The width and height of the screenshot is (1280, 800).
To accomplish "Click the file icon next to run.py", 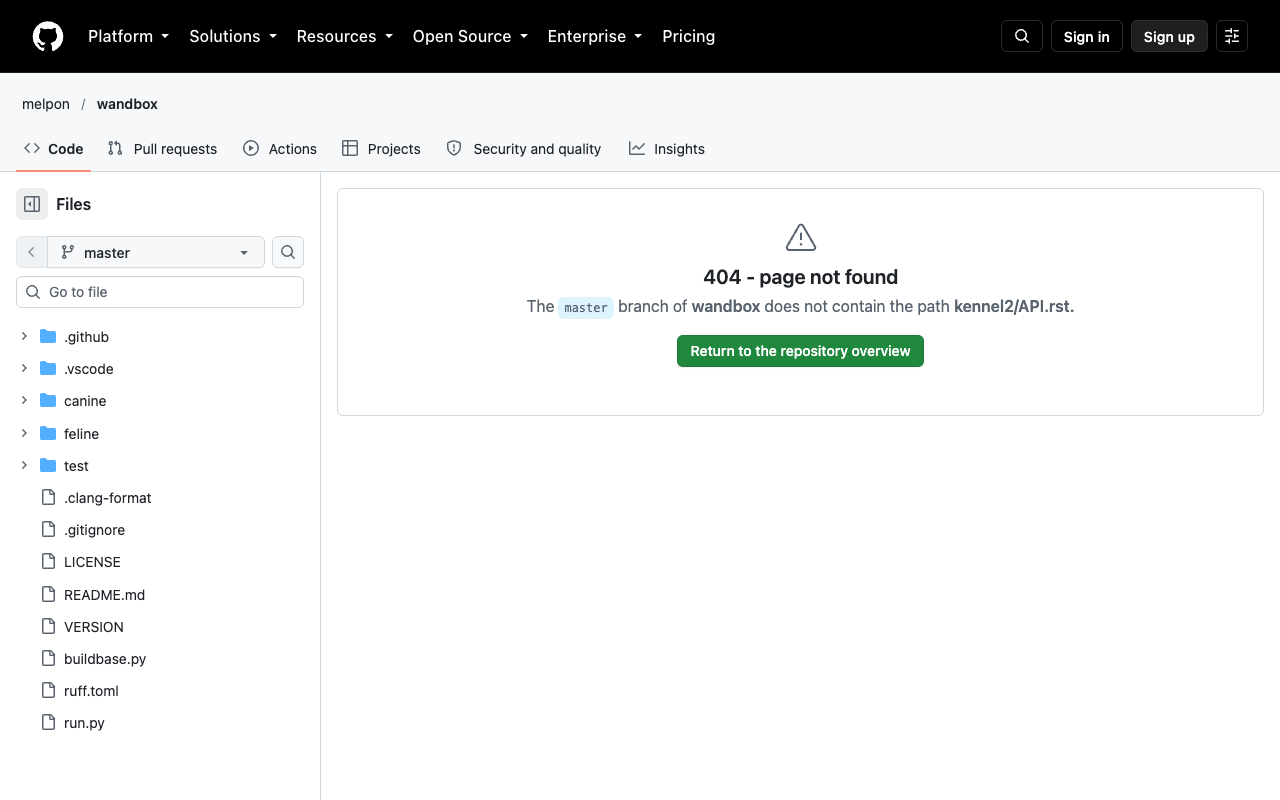I will 48,722.
